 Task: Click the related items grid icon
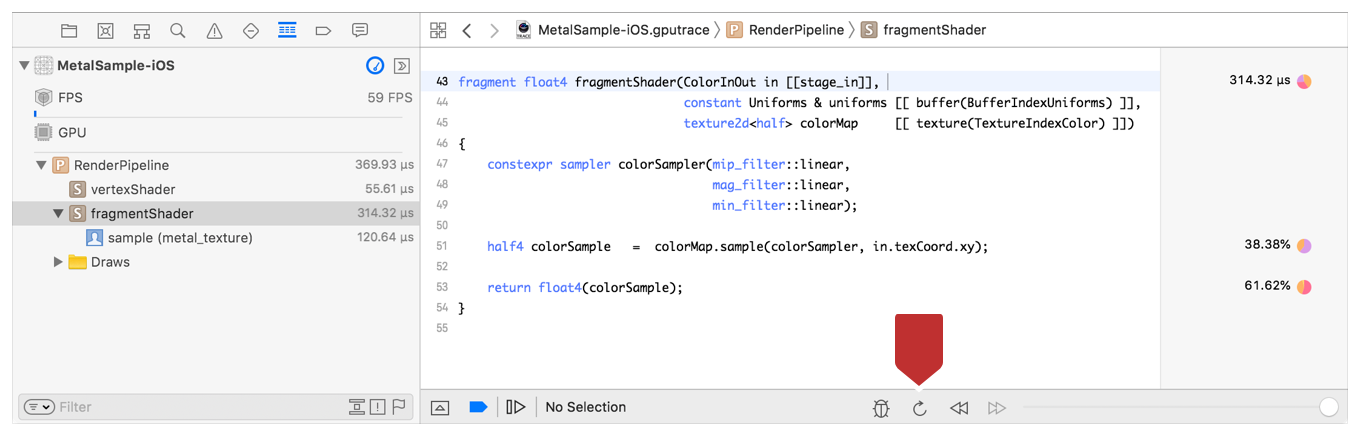coord(438,30)
